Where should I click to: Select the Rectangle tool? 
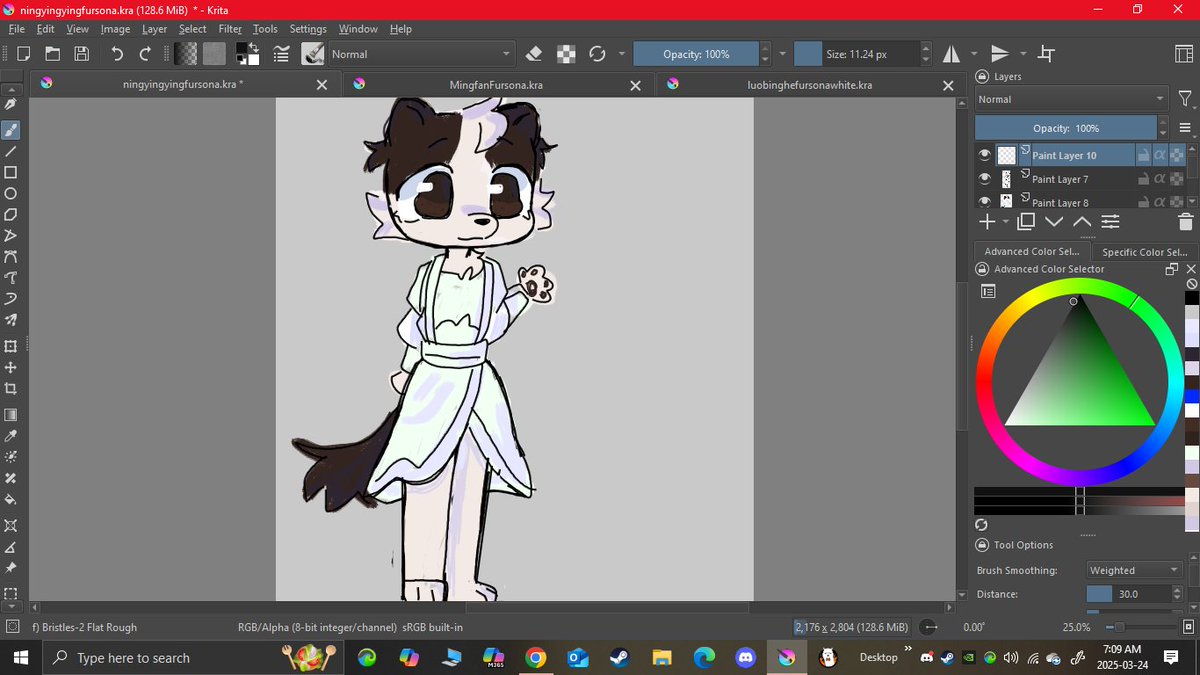click(11, 172)
